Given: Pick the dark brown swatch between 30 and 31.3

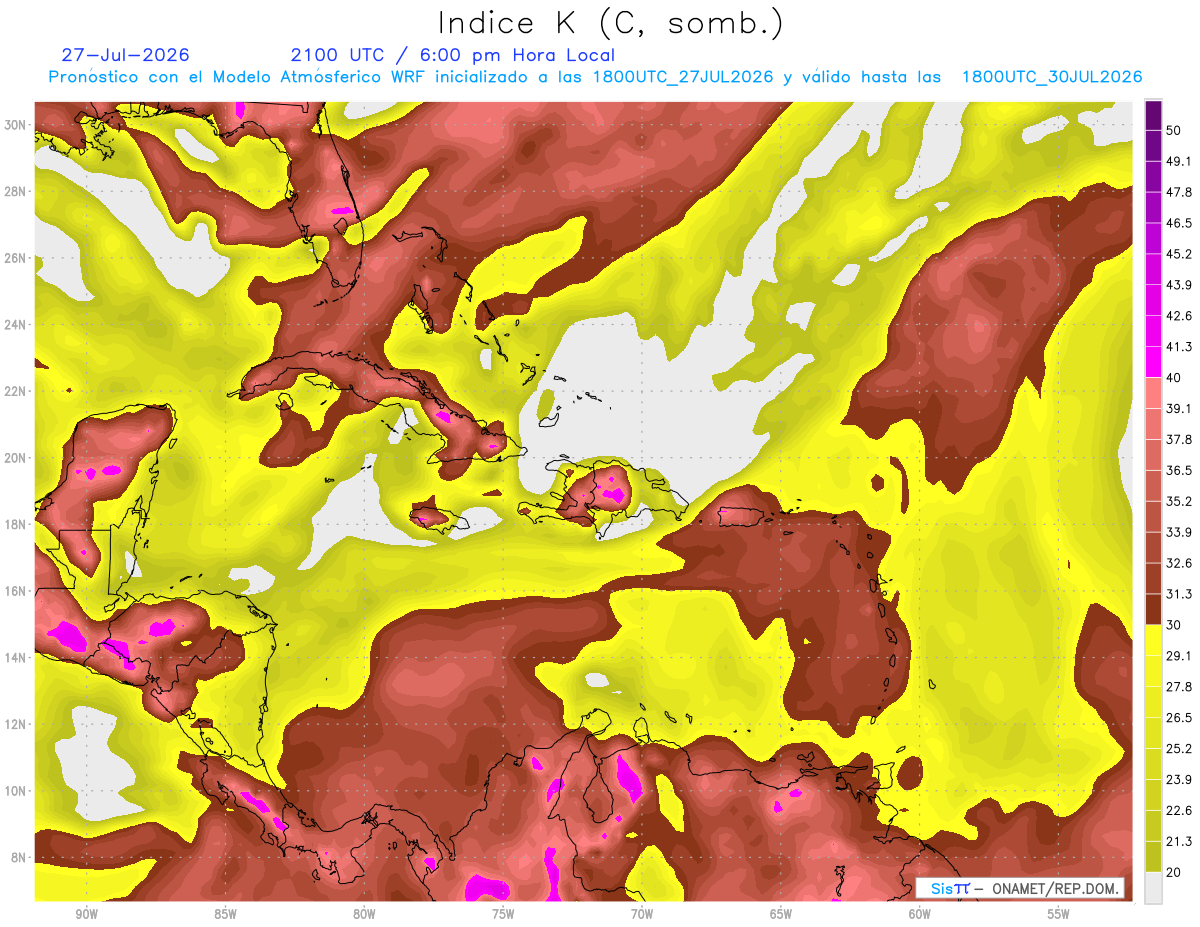Looking at the screenshot, I should point(1153,609).
